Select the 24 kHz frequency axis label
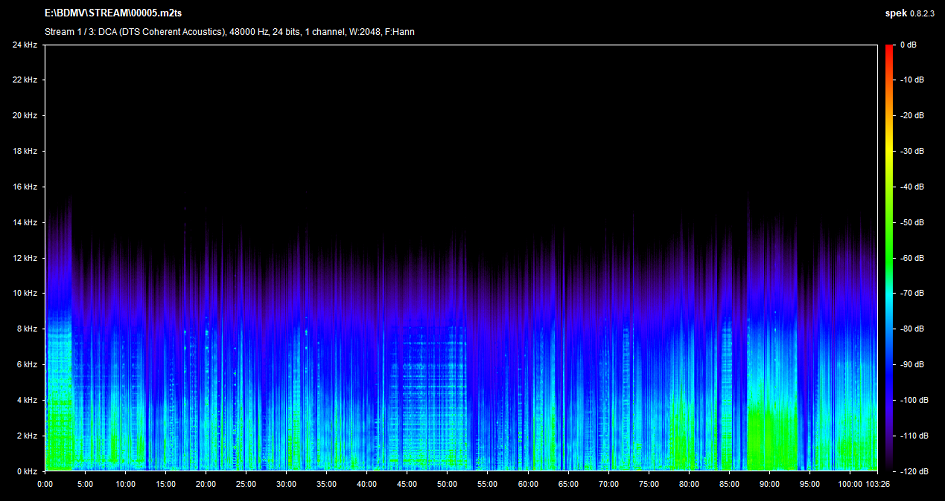 (x=25, y=45)
